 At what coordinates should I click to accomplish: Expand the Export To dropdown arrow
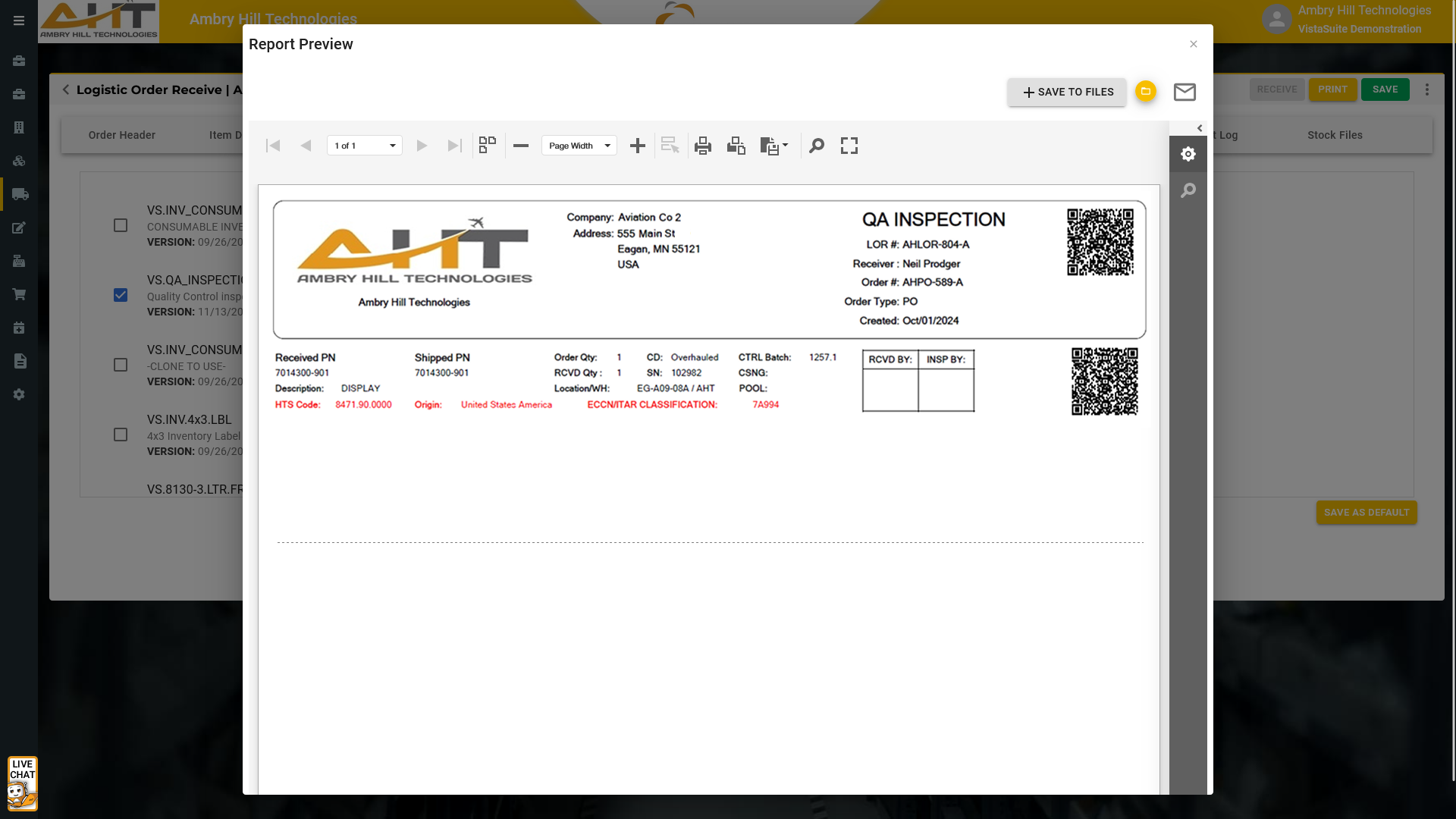785,145
